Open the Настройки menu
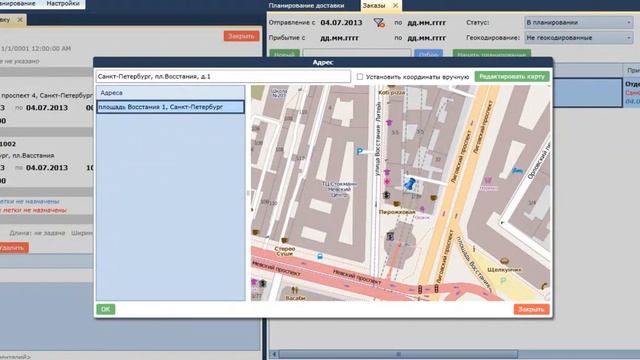This screenshot has width=640, height=360. pyautogui.click(x=63, y=4)
